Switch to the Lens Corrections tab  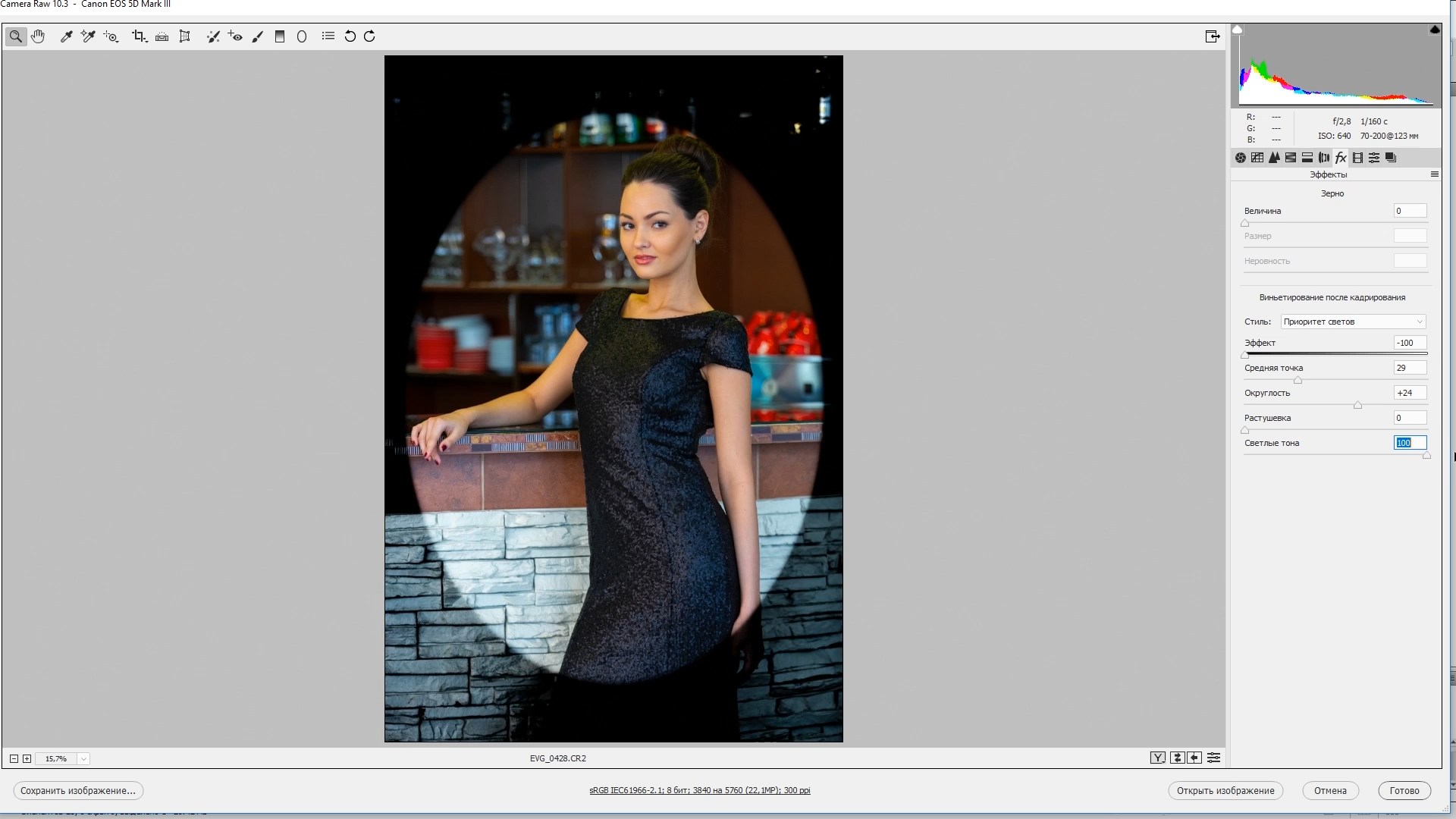[1324, 158]
